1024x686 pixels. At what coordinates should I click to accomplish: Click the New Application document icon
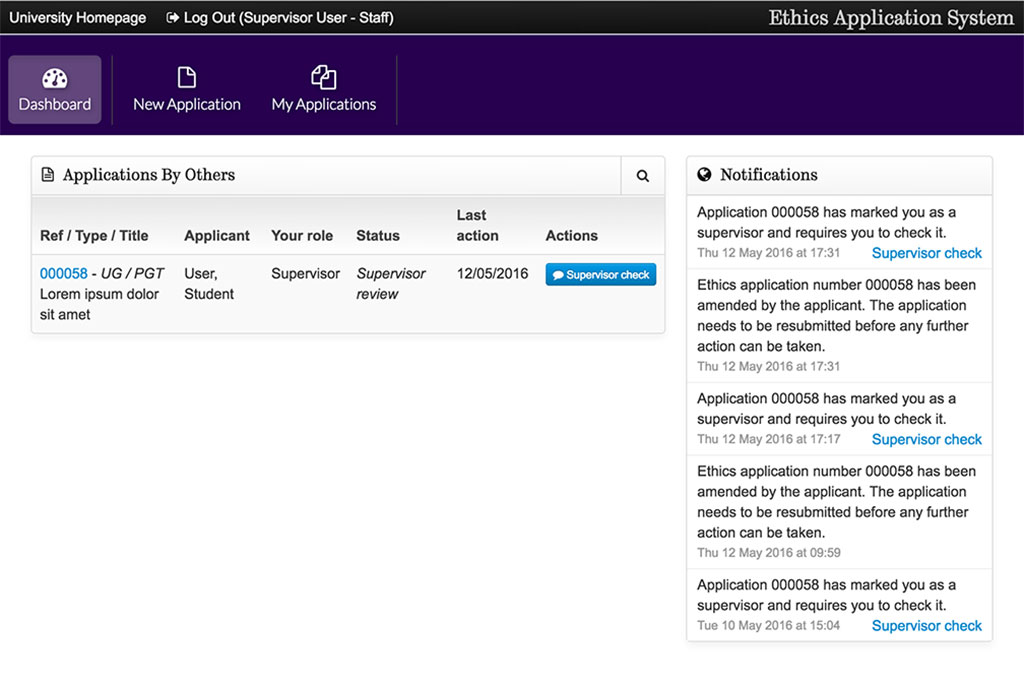[187, 77]
